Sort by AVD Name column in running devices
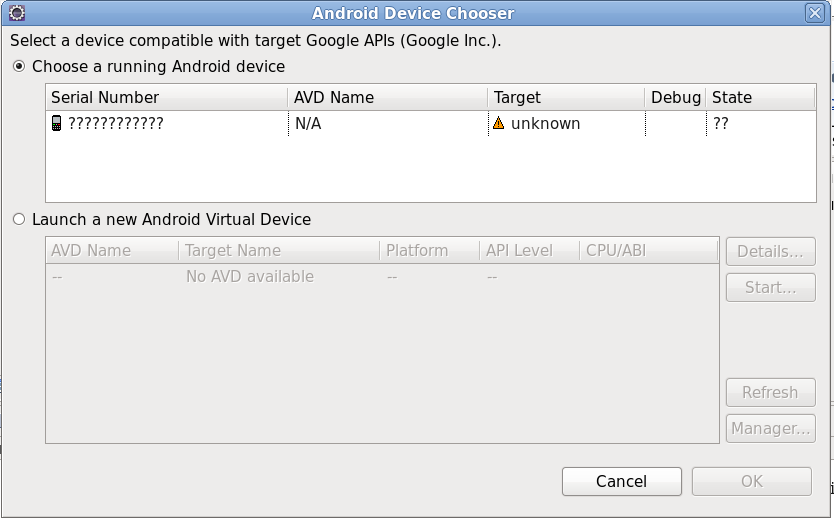 388,97
